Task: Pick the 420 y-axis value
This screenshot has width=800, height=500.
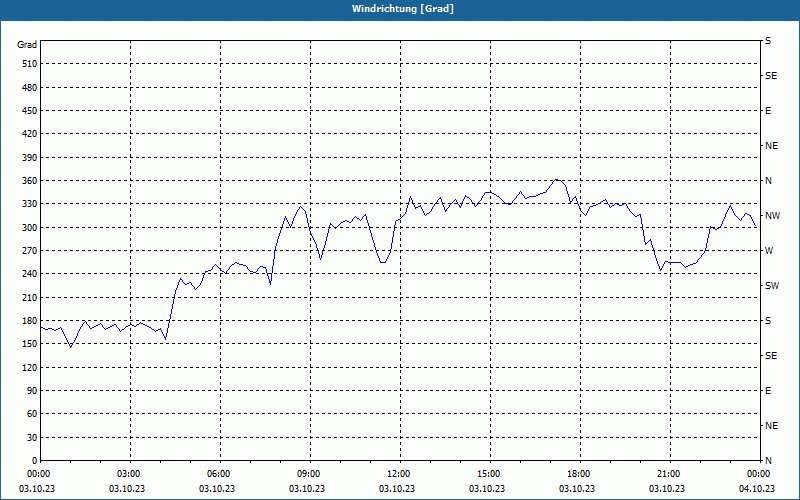Action: [30, 134]
